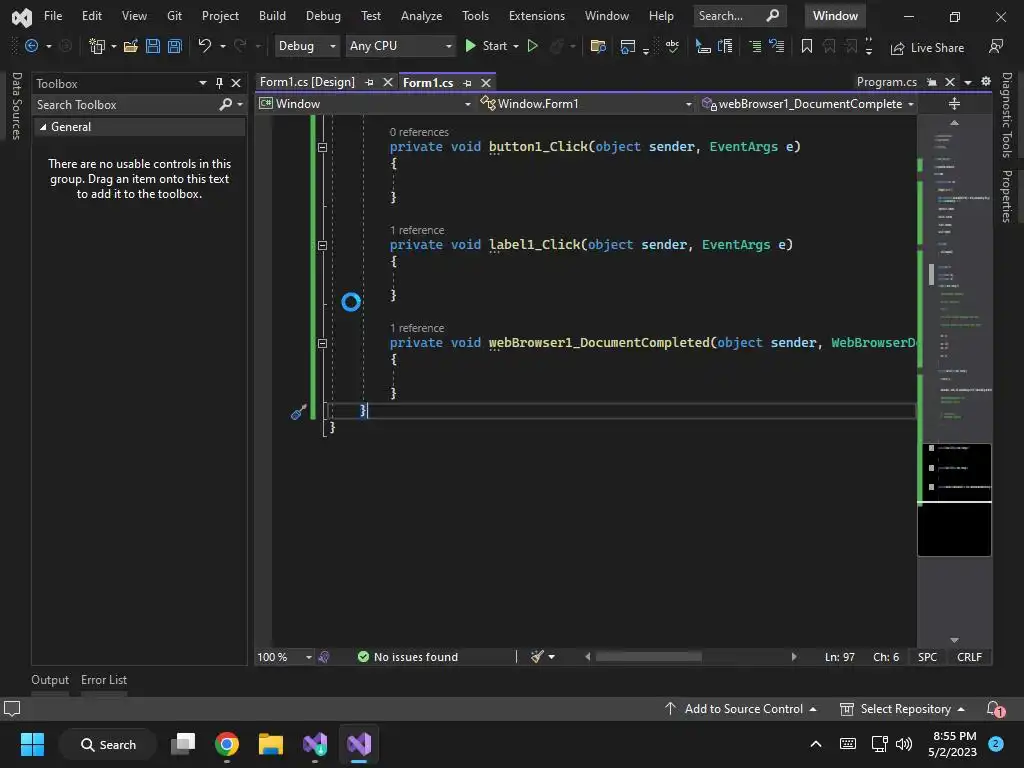This screenshot has height=768, width=1024.
Task: Open the Debug menu
Action: coord(323,16)
